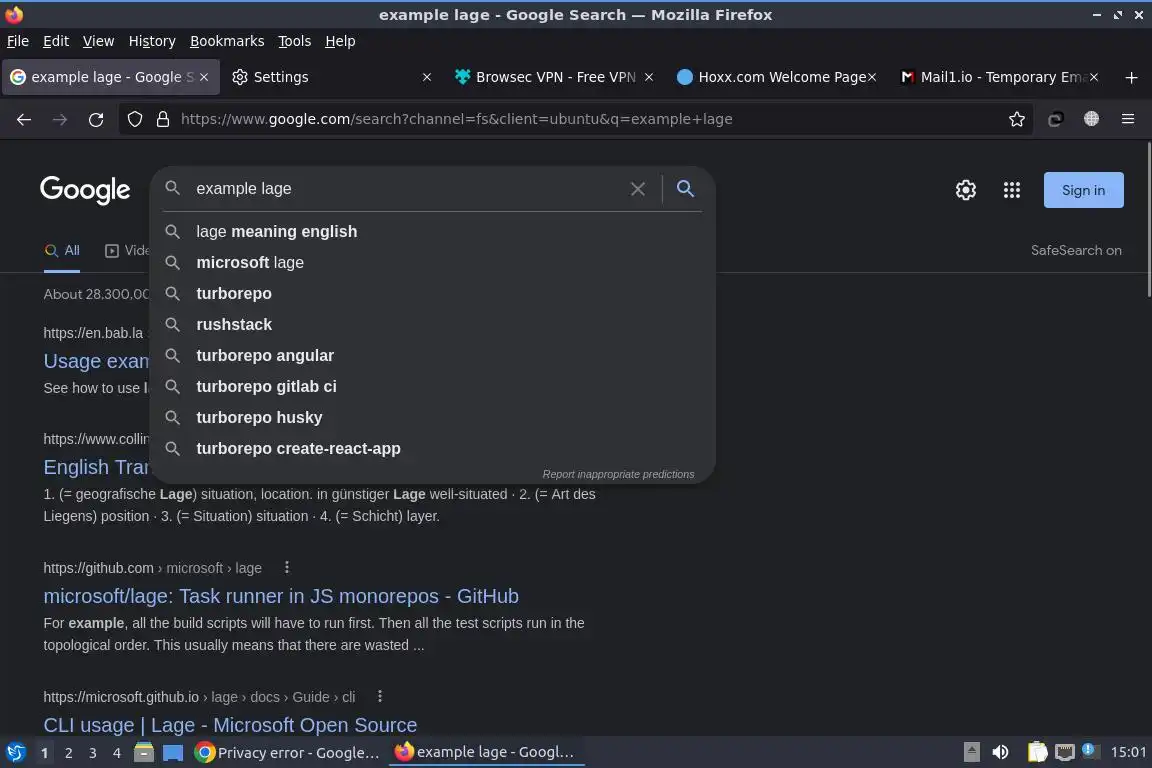Open options for microsoft.github.io result

(x=380, y=696)
